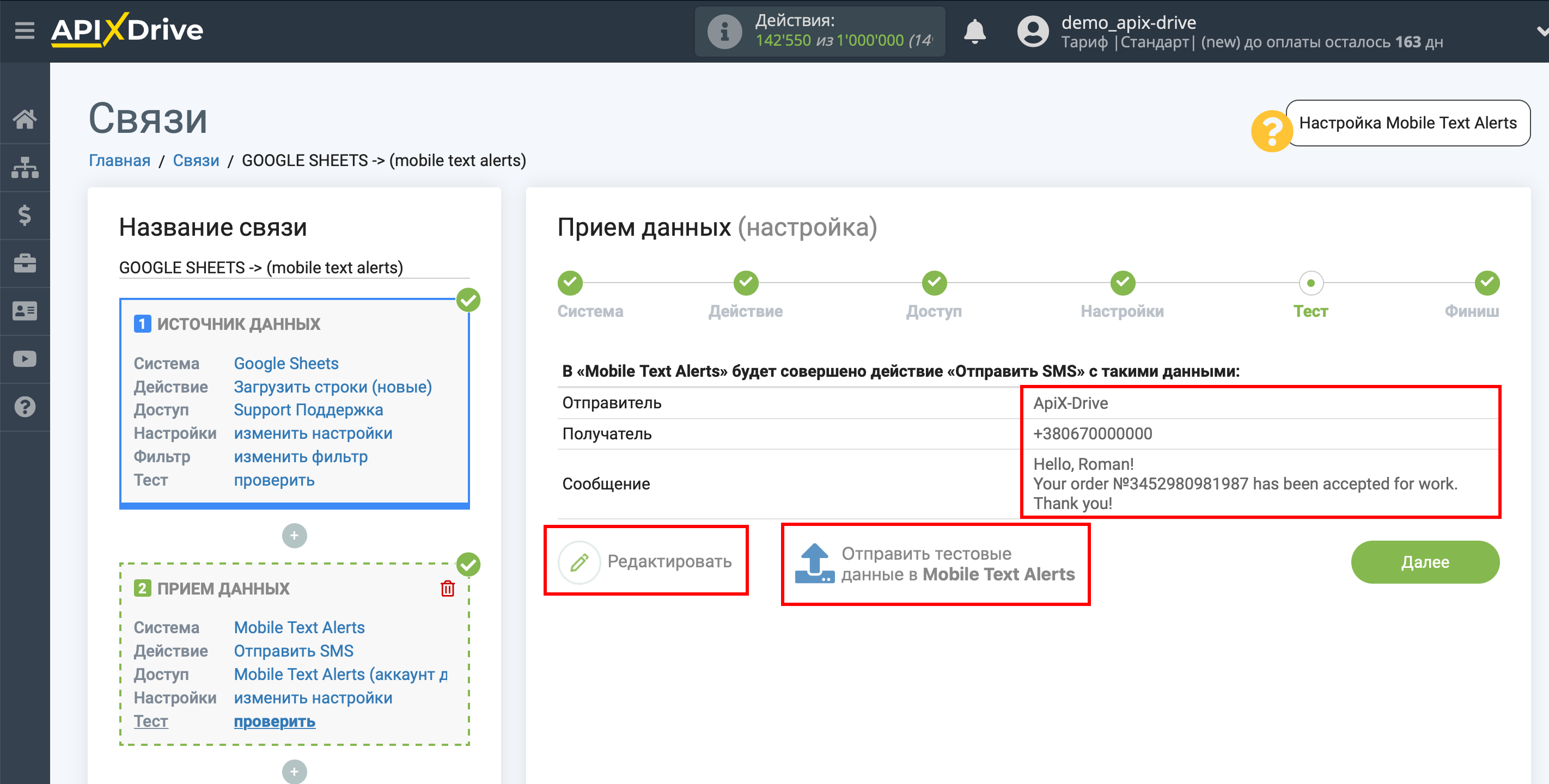The image size is (1549, 784).
Task: Click the Отправить SMS action link
Action: click(x=294, y=651)
